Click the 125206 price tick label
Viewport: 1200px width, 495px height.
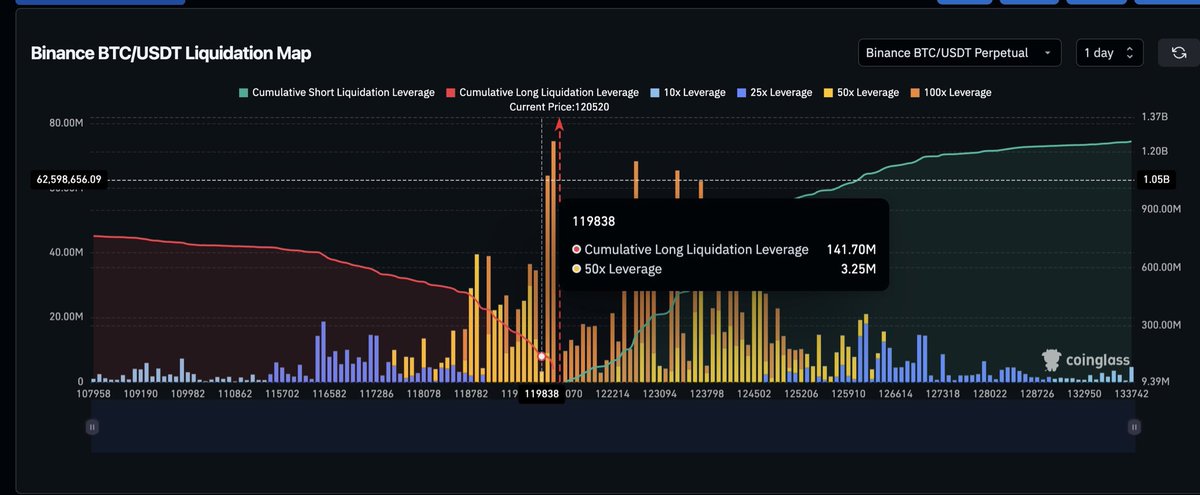point(801,394)
